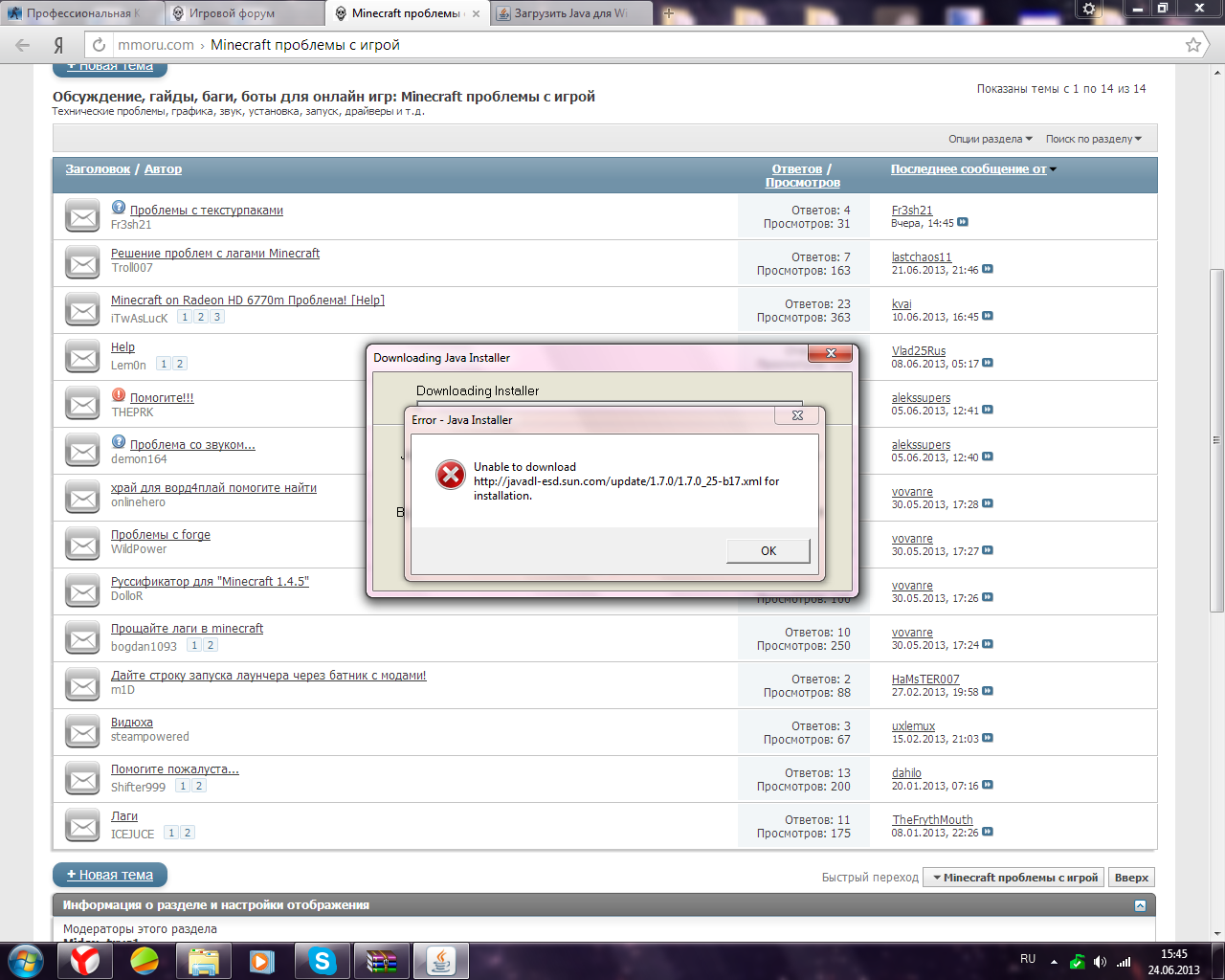Open the Лаги thread by ICEJUCE
This screenshot has height=980, width=1225.
click(x=124, y=816)
